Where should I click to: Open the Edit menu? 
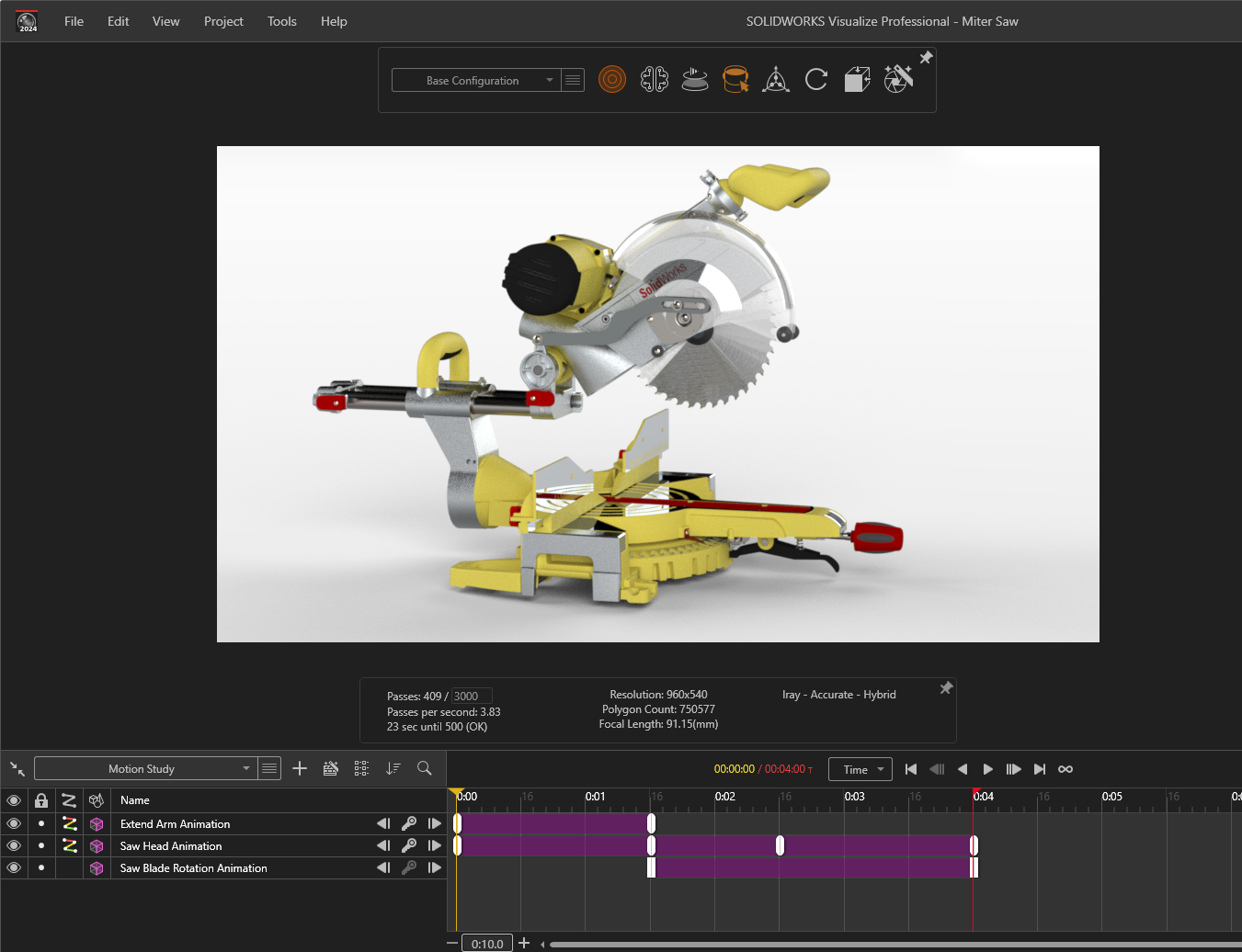coord(119,21)
